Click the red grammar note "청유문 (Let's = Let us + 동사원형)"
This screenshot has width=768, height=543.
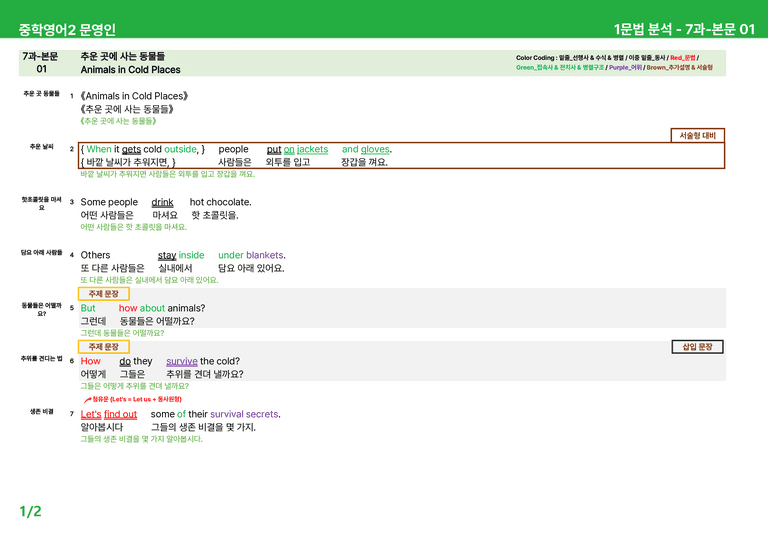(x=137, y=399)
